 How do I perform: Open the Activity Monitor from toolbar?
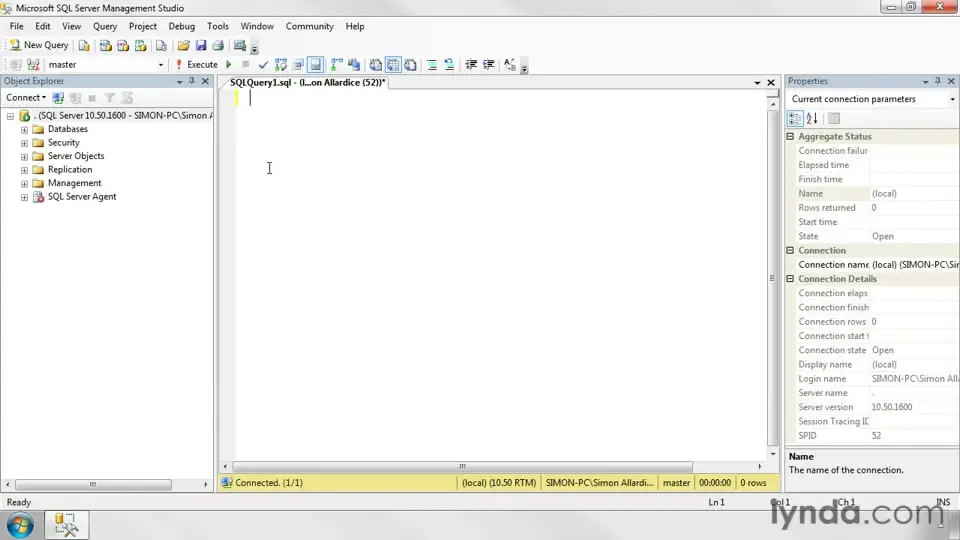[x=240, y=45]
